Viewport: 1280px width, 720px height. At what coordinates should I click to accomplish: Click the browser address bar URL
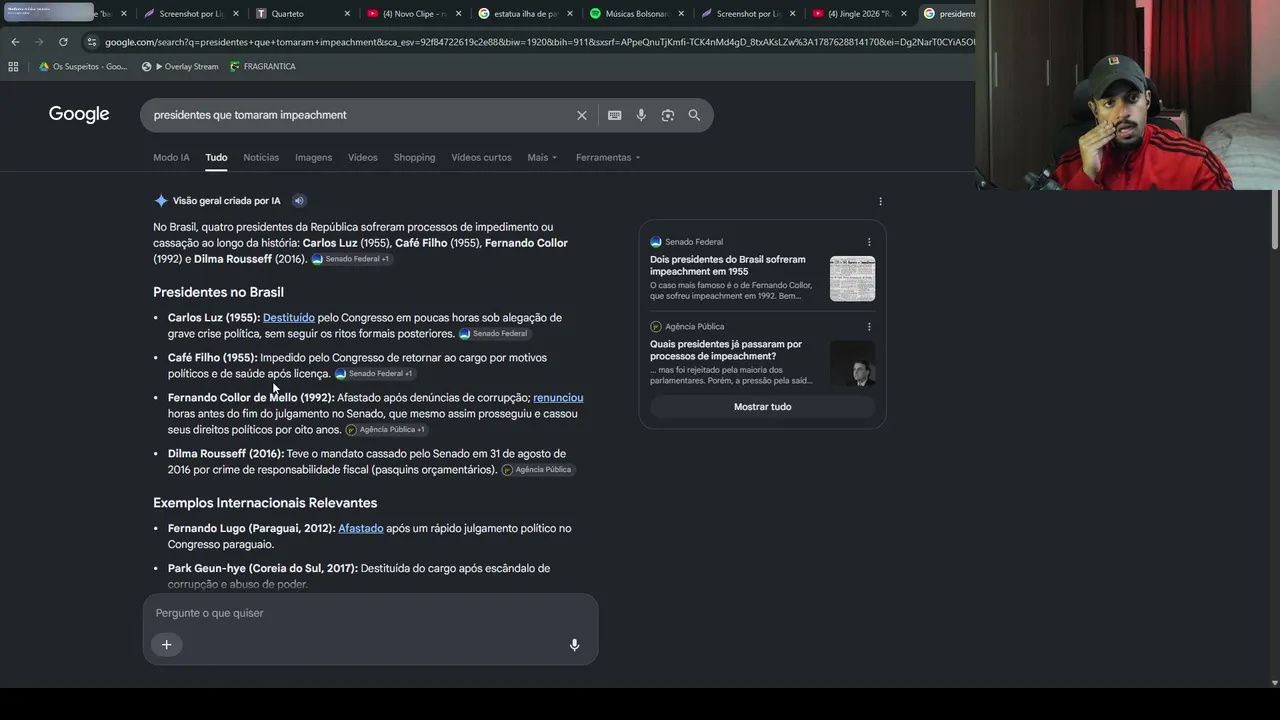pos(538,42)
